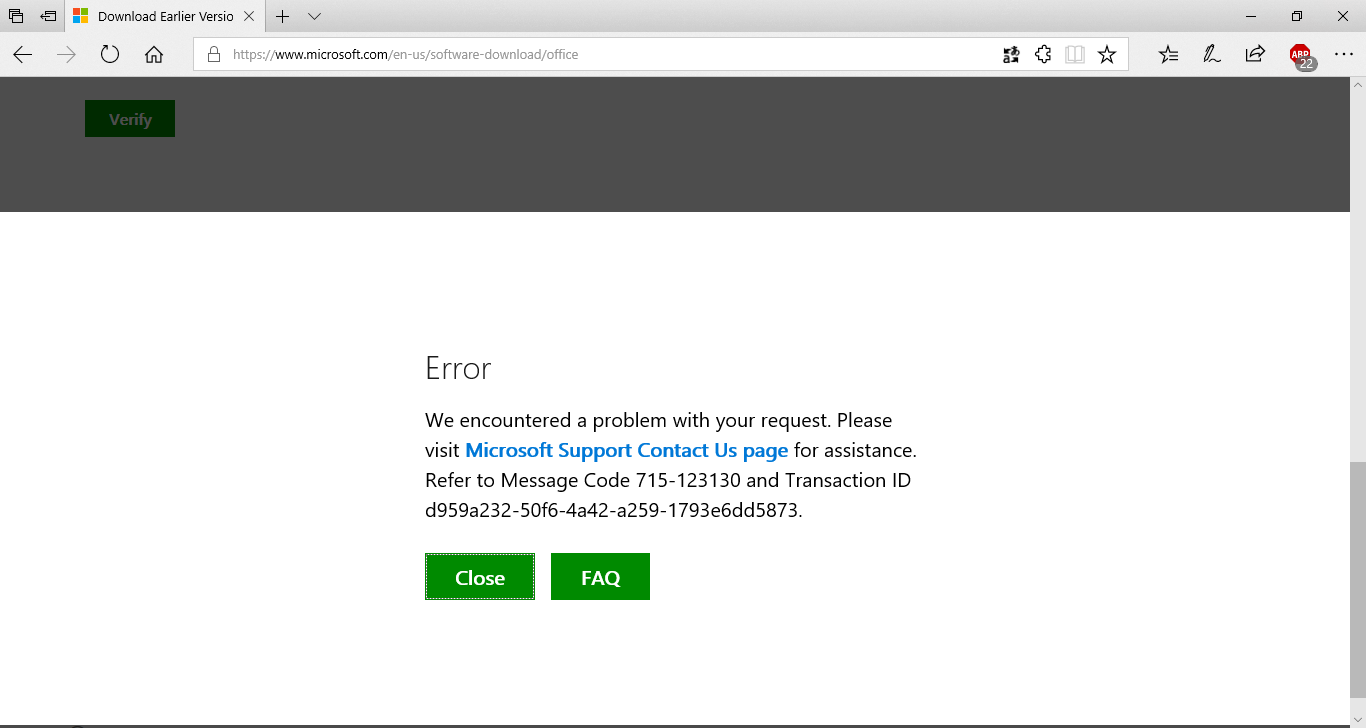Viewport: 1366px width, 728px height.
Task: Click the scrollbar down arrow
Action: point(1357,719)
